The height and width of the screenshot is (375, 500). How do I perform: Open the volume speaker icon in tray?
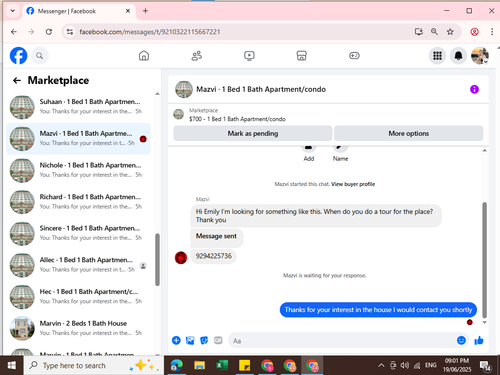pos(405,365)
